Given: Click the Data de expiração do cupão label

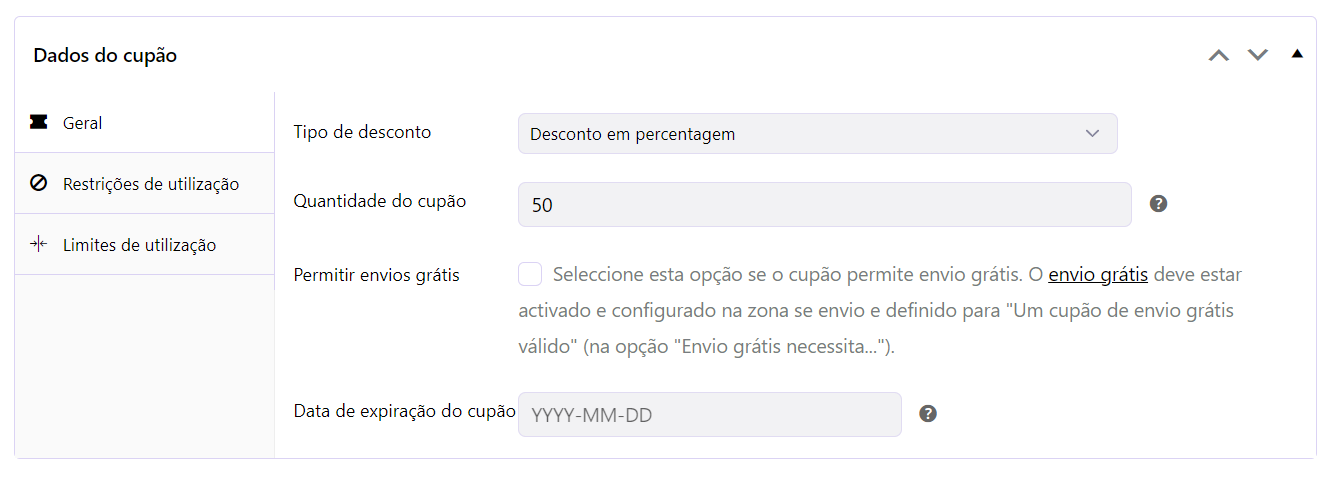Looking at the screenshot, I should (404, 411).
